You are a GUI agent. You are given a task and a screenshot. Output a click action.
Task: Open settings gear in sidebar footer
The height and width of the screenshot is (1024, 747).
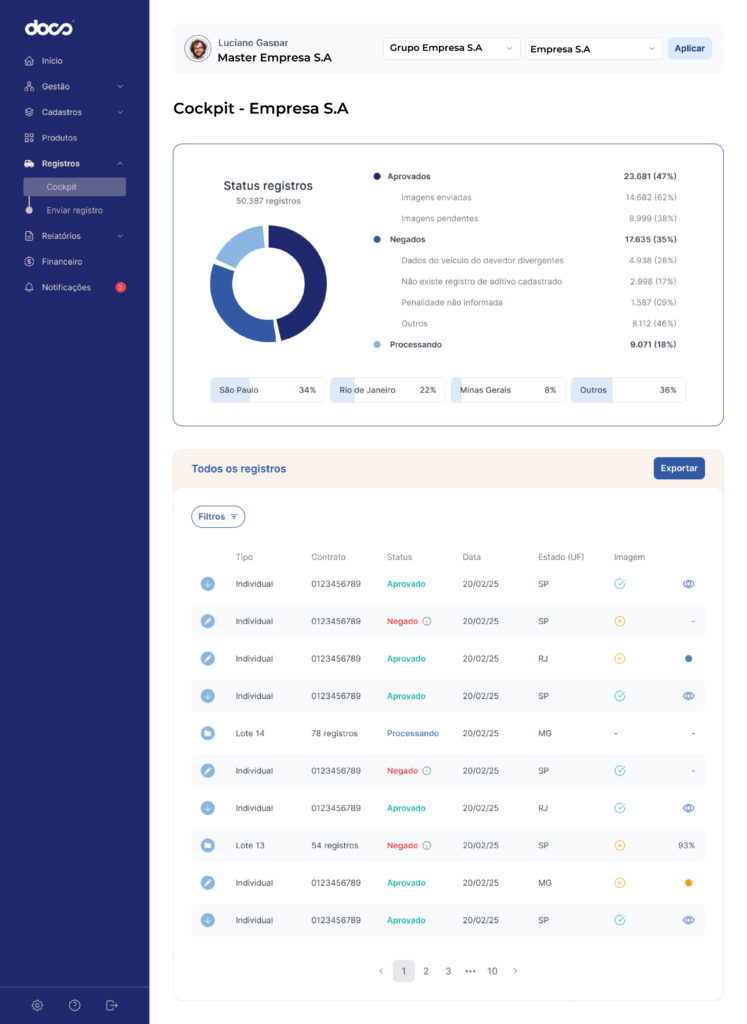tap(37, 1005)
